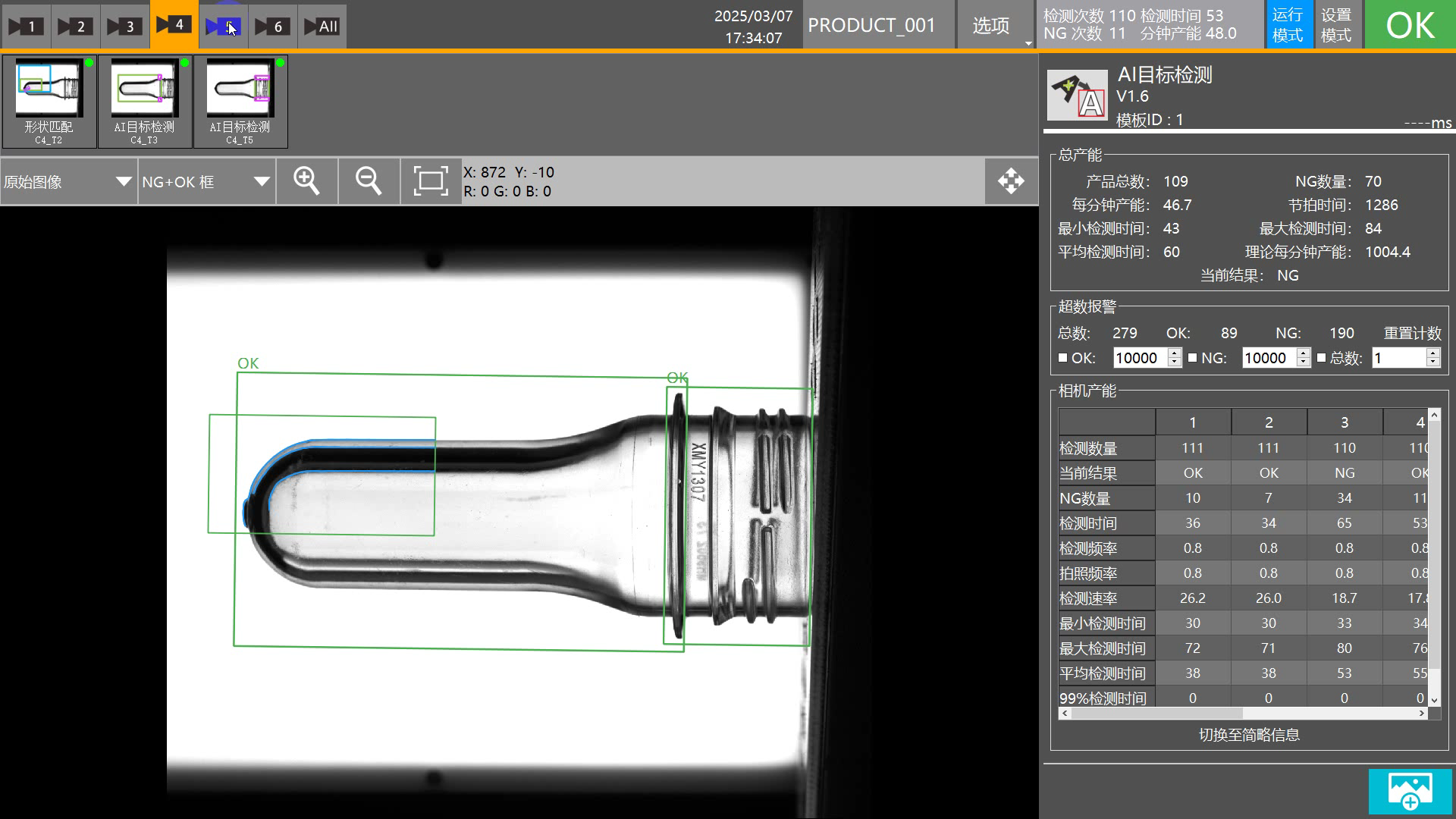Click the 重置计数 reset count button
1456x819 pixels.
[1412, 333]
